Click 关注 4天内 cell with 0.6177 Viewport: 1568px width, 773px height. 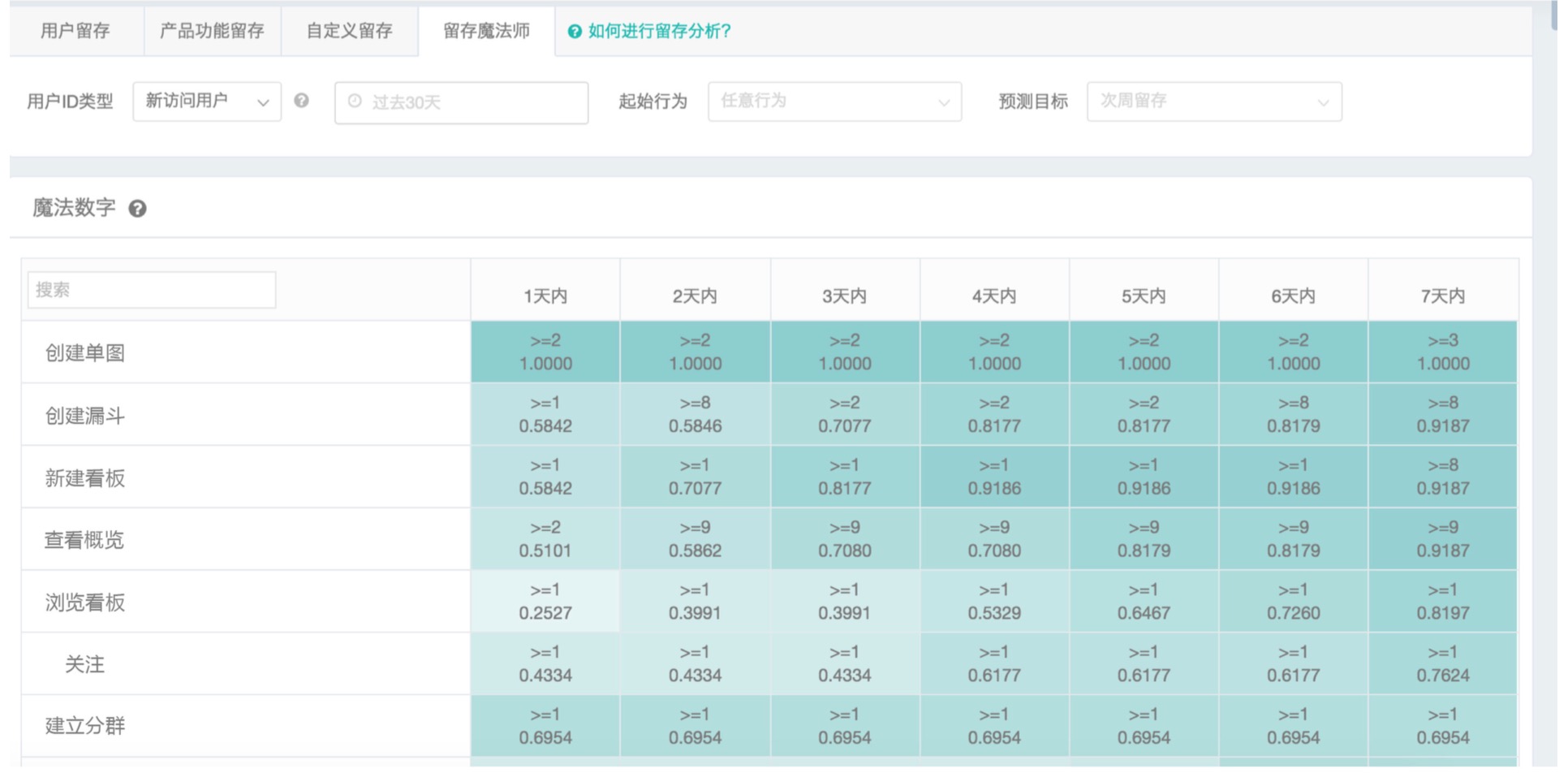(x=994, y=663)
